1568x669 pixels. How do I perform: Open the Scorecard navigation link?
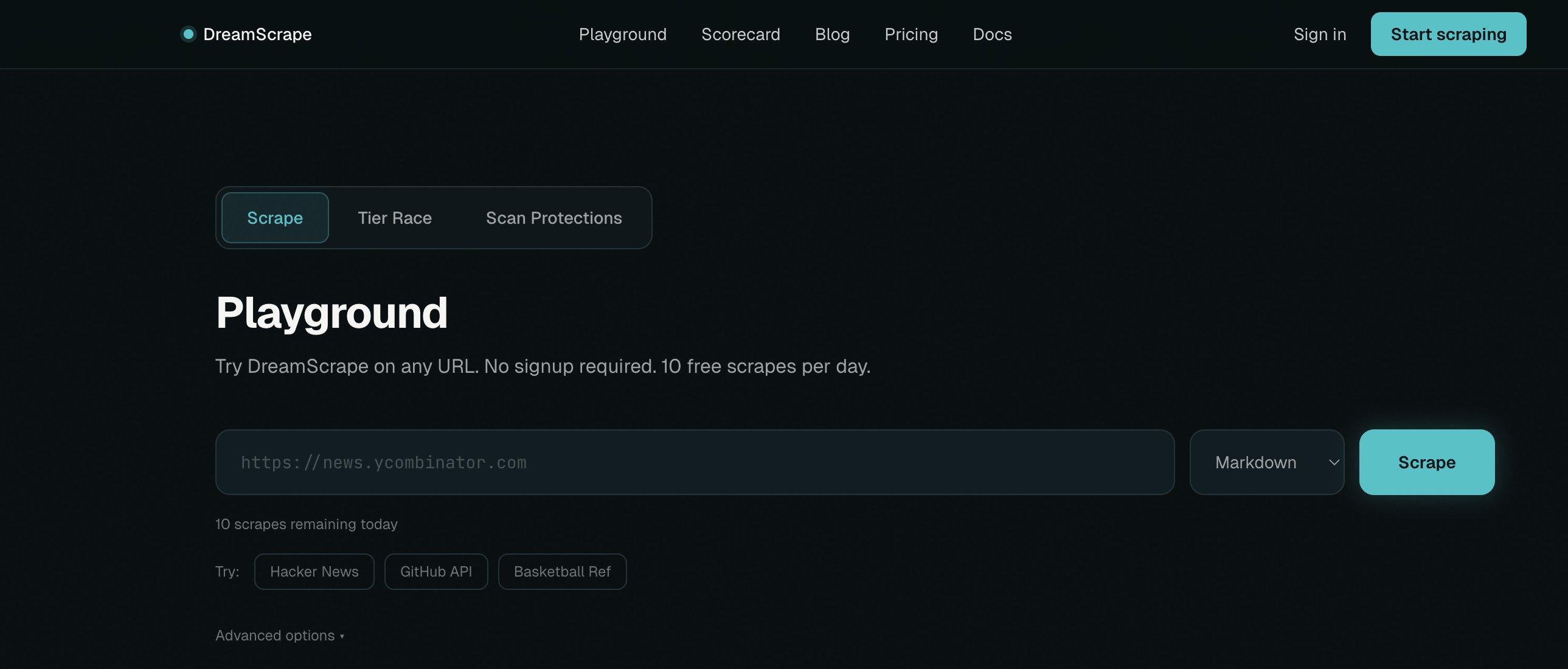pos(740,34)
